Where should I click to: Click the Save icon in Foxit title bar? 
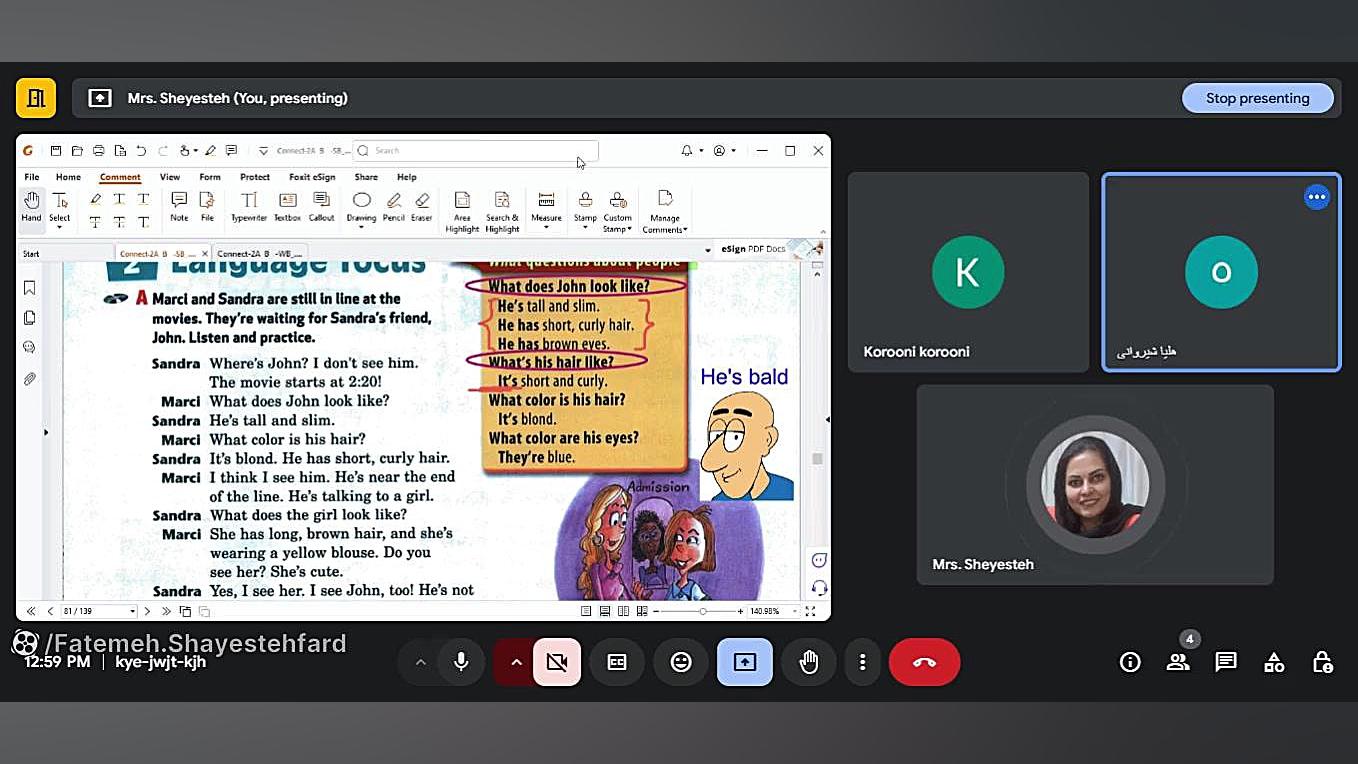[x=56, y=151]
